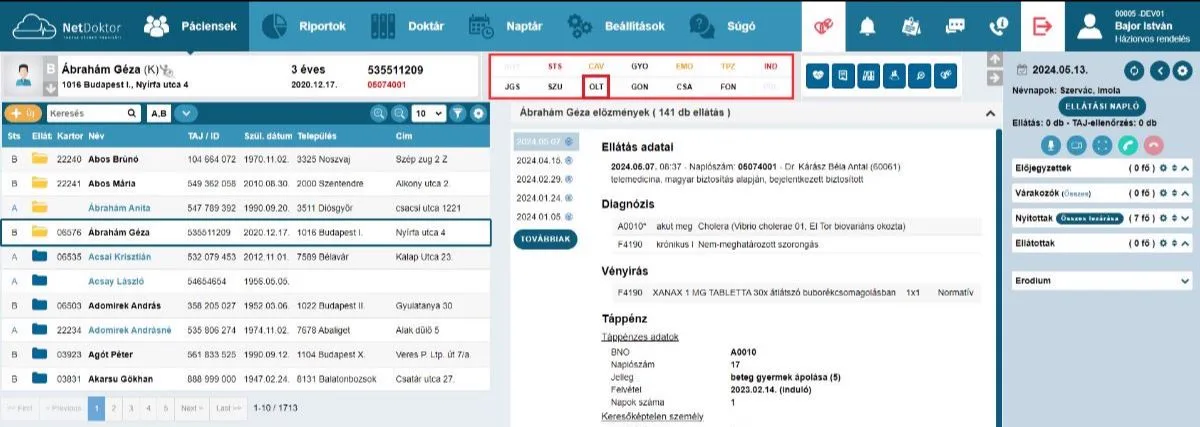Collapse the Nyitottak section chevron
The image size is (1200, 427).
point(1185,218)
